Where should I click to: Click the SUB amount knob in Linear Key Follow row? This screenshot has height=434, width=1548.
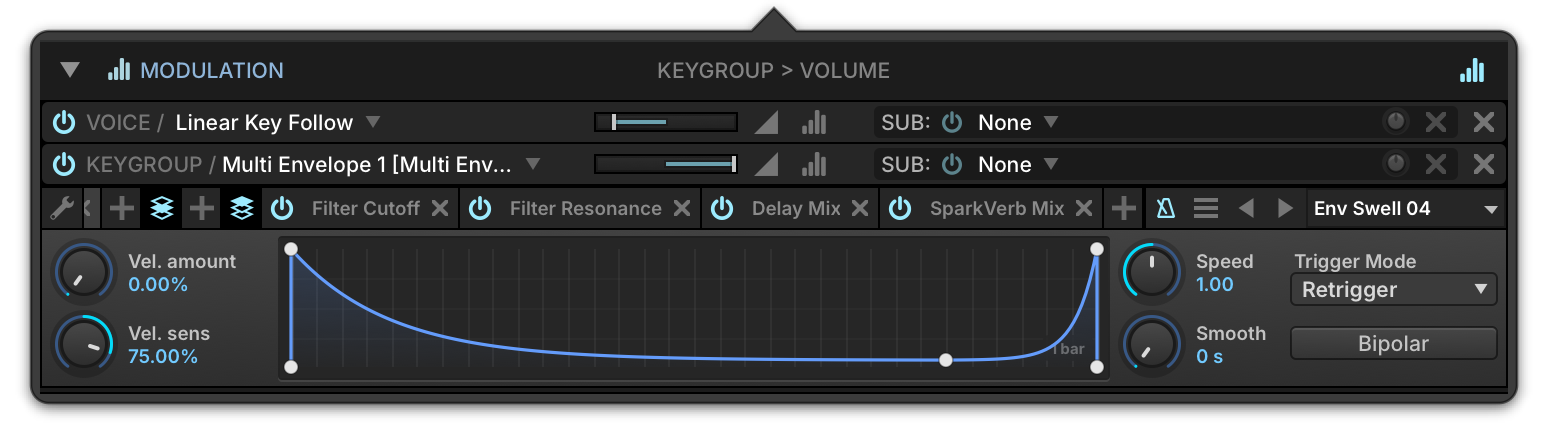[1396, 122]
